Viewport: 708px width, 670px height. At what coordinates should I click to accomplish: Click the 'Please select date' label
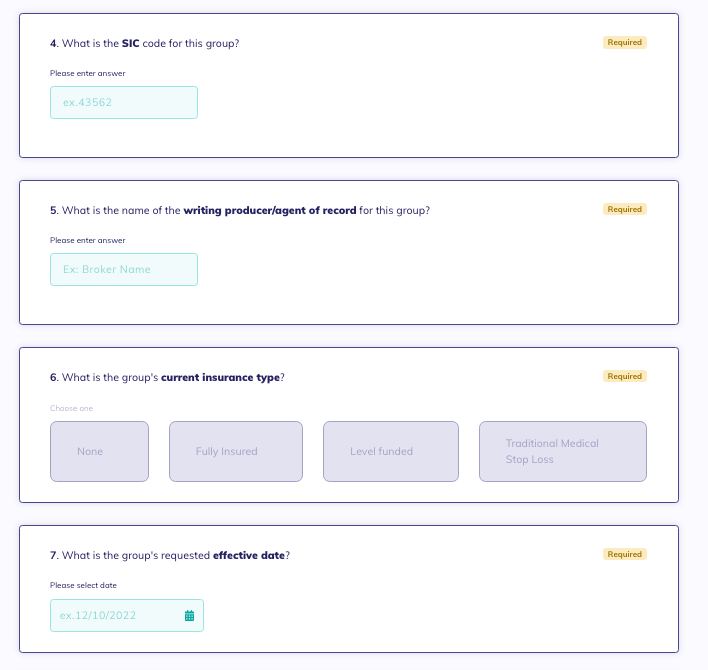pyautogui.click(x=83, y=585)
